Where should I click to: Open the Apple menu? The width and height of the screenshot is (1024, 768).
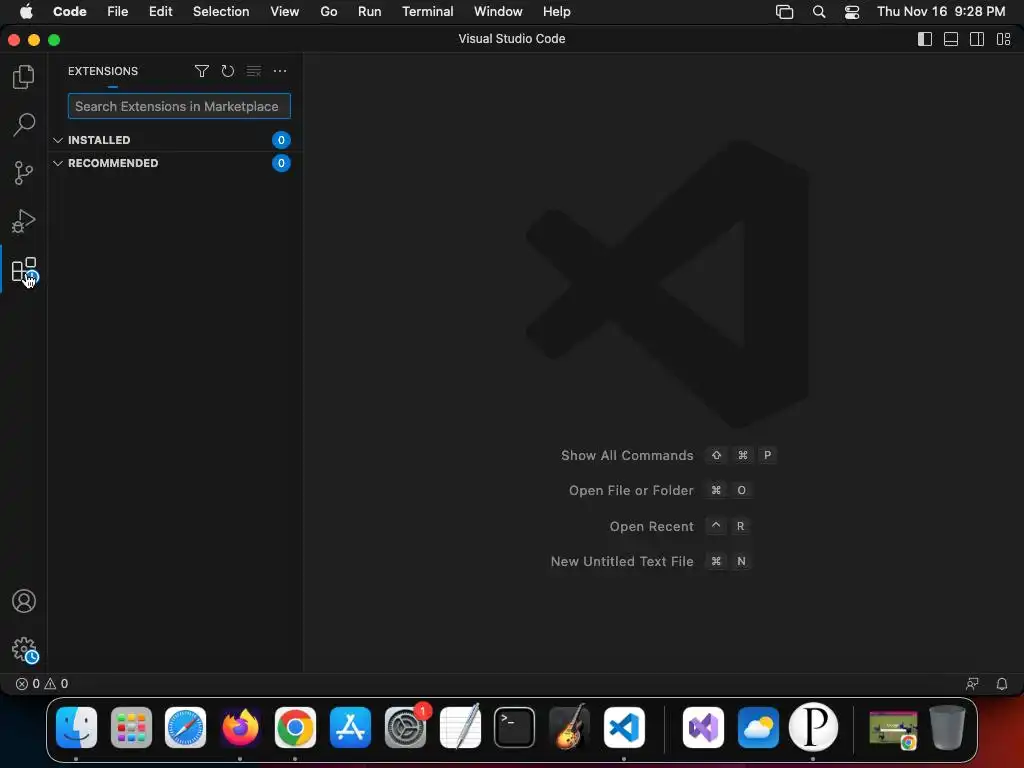[26, 11]
